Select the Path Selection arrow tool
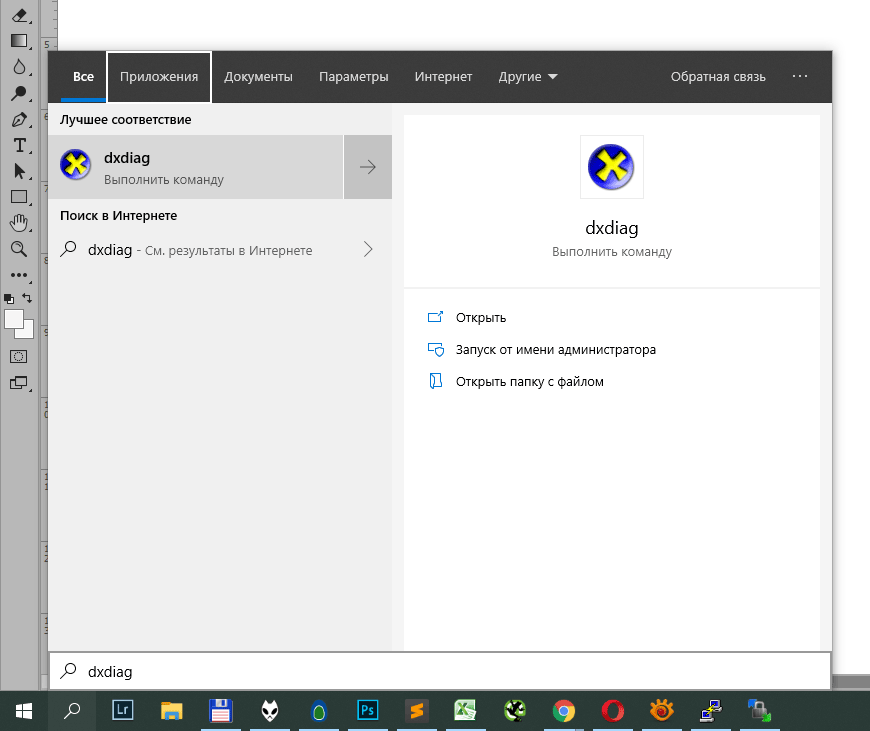 click(x=19, y=171)
